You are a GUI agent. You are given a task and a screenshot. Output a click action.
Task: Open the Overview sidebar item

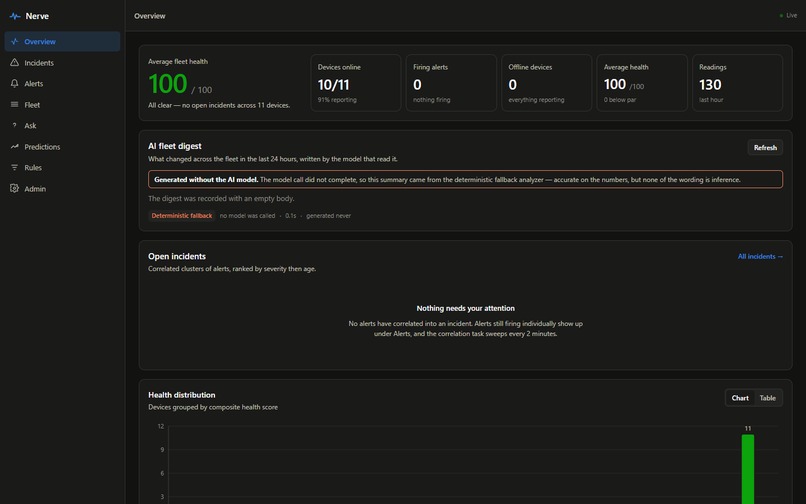[62, 42]
